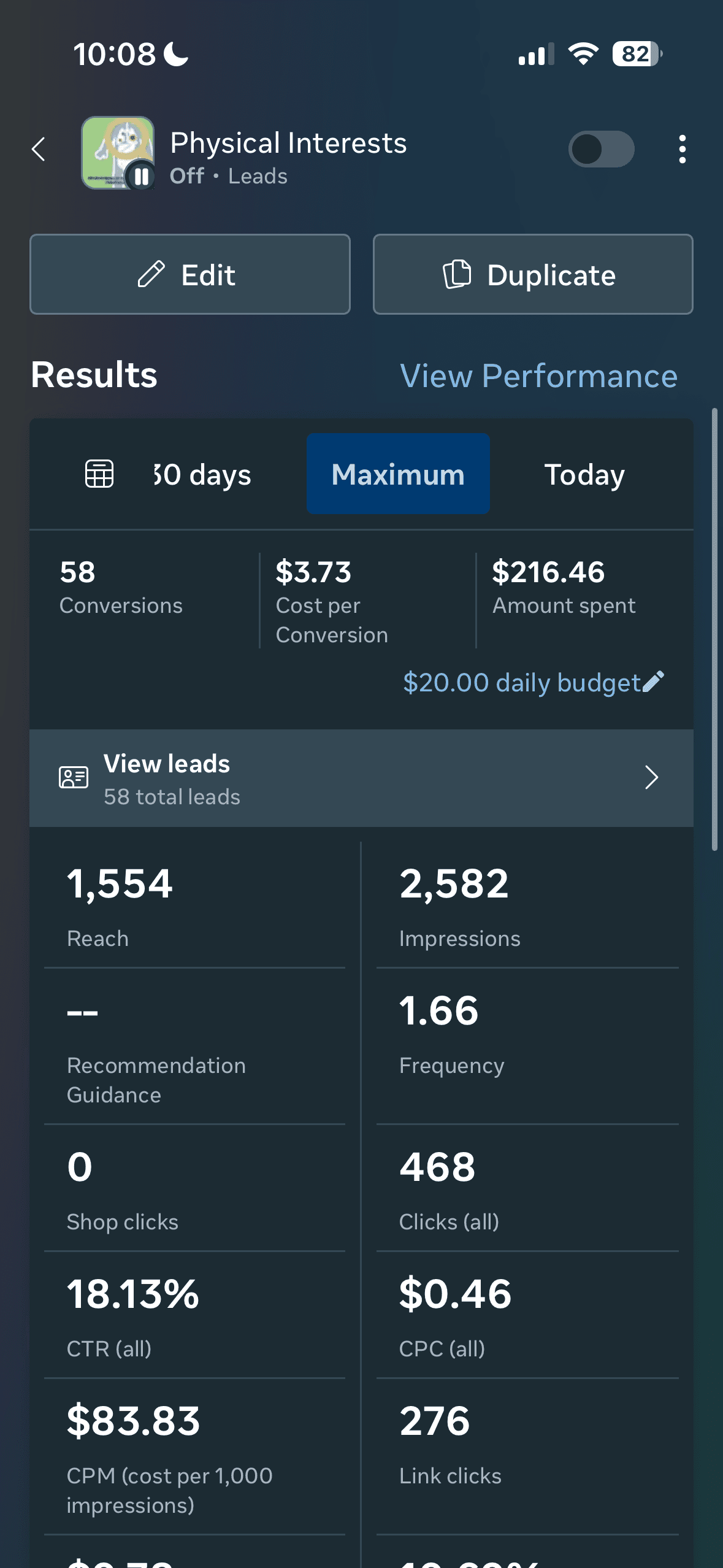Tap the pencil icon beside daily budget

(x=654, y=682)
